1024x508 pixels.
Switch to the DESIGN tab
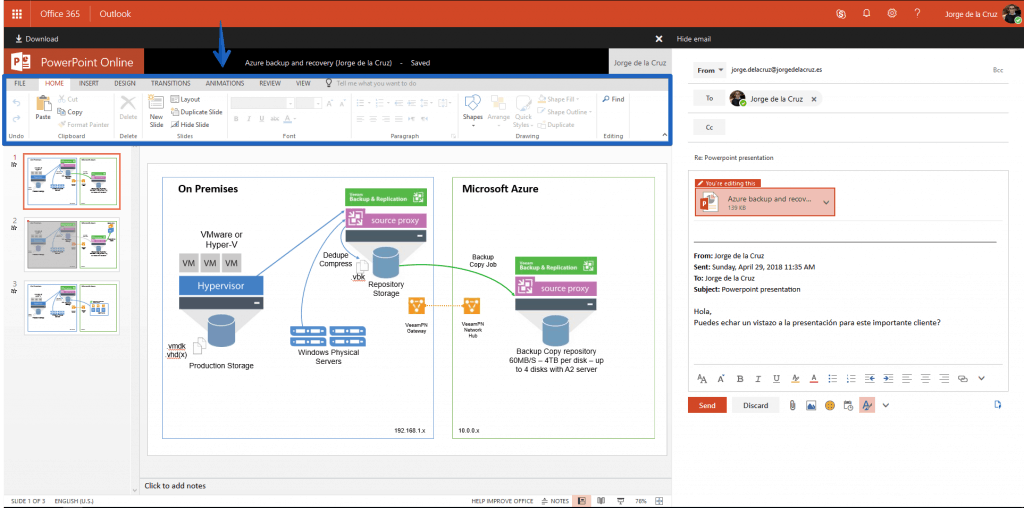(125, 84)
